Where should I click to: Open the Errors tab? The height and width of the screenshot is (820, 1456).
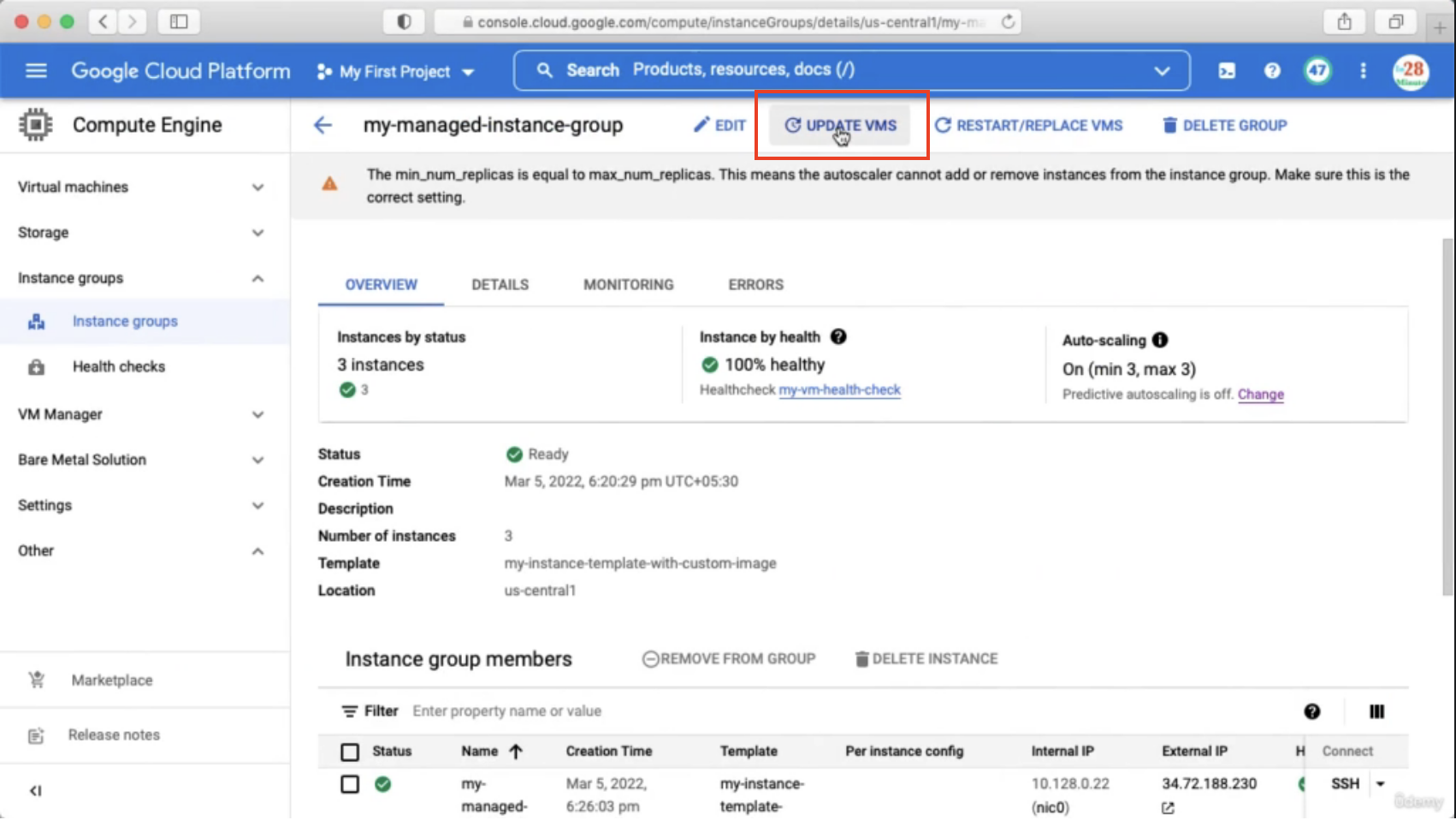pos(756,285)
